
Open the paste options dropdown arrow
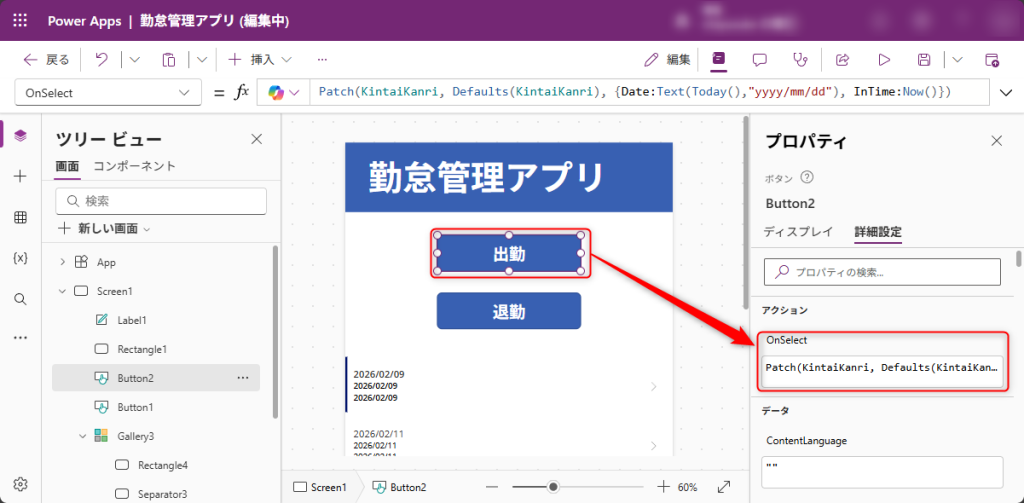[x=202, y=60]
